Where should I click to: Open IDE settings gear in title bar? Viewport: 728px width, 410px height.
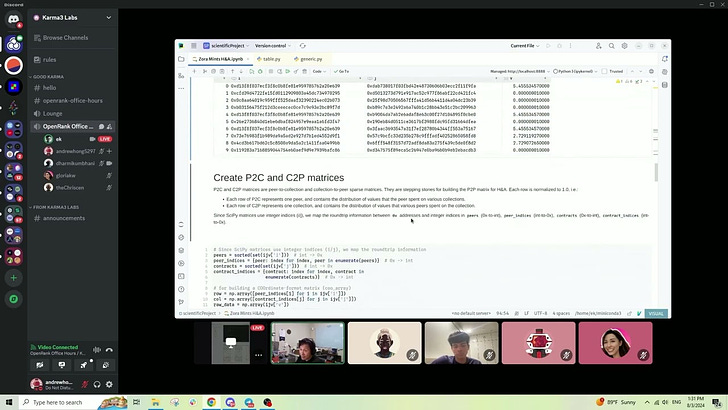(624, 46)
